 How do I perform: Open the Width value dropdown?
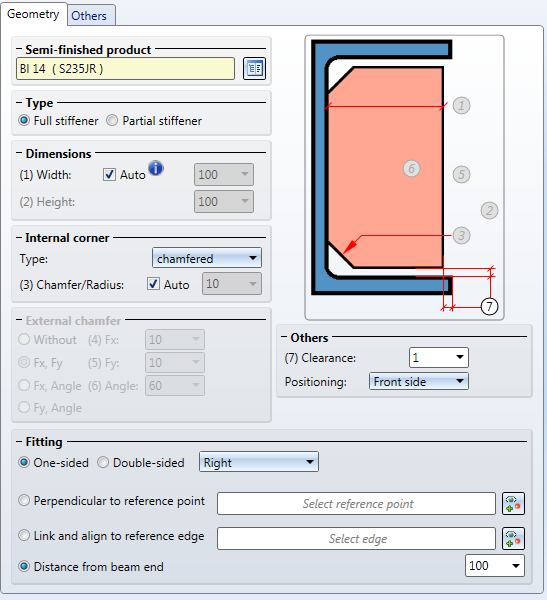click(224, 174)
